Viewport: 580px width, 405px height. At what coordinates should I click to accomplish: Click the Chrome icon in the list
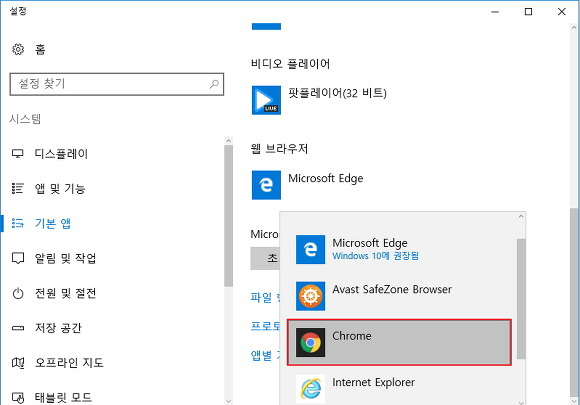[310, 342]
